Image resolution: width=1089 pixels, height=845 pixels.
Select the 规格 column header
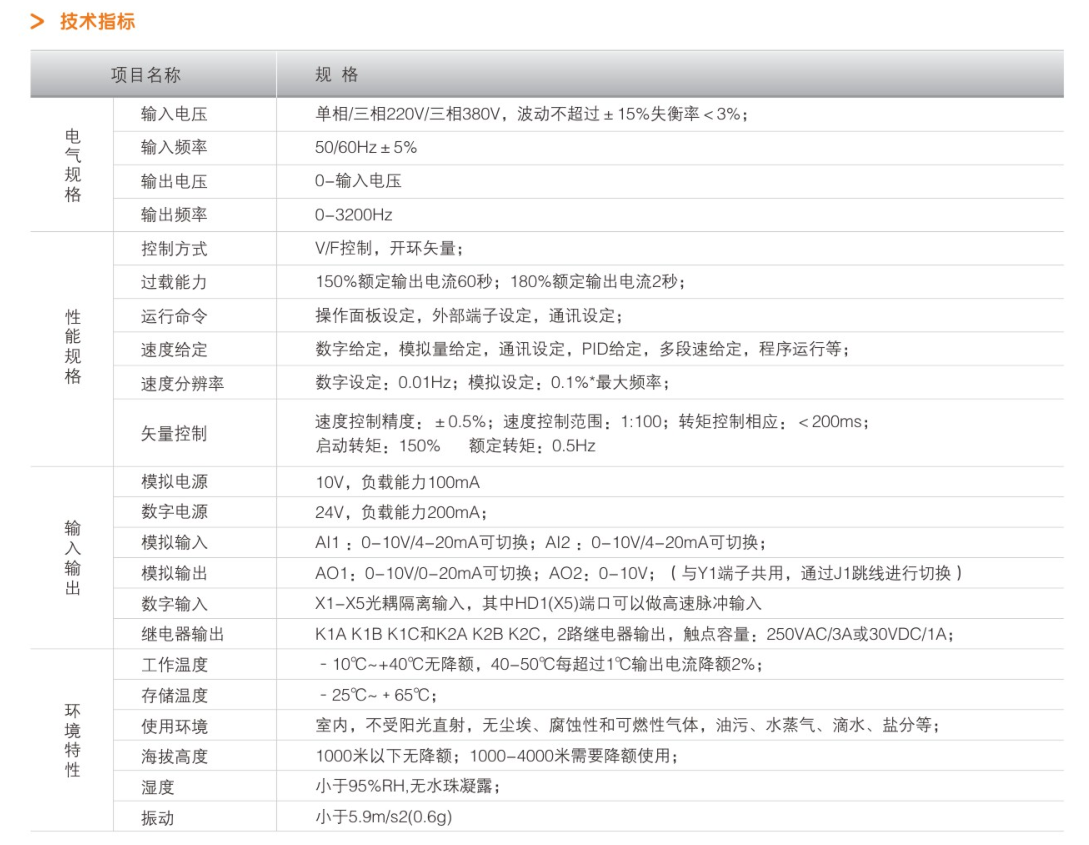tap(336, 75)
